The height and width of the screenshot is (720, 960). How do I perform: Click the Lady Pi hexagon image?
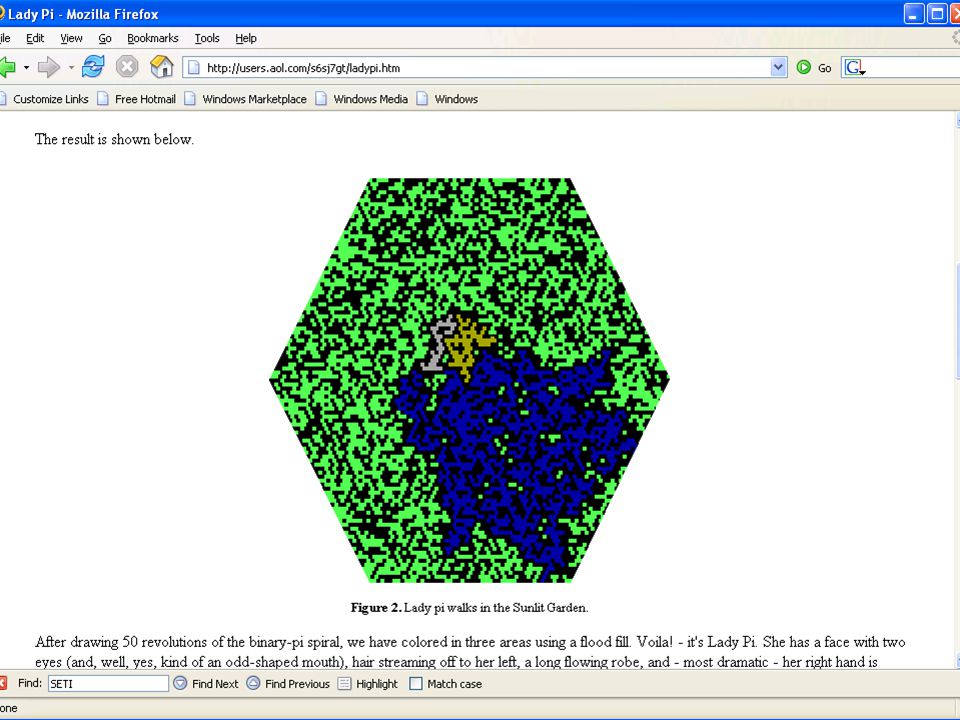coord(469,380)
